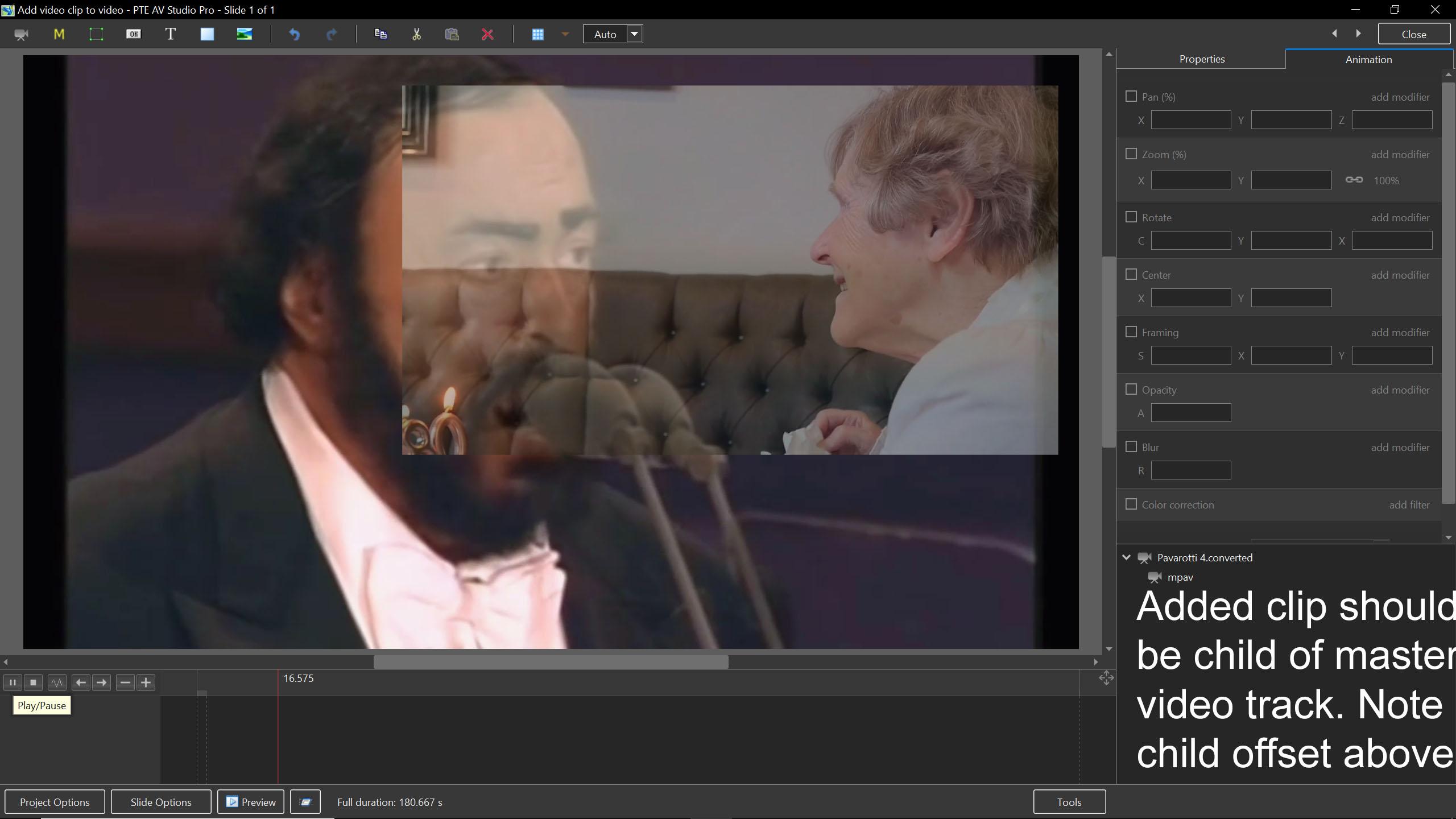Close the Objects and Animation editor

pyautogui.click(x=1414, y=34)
